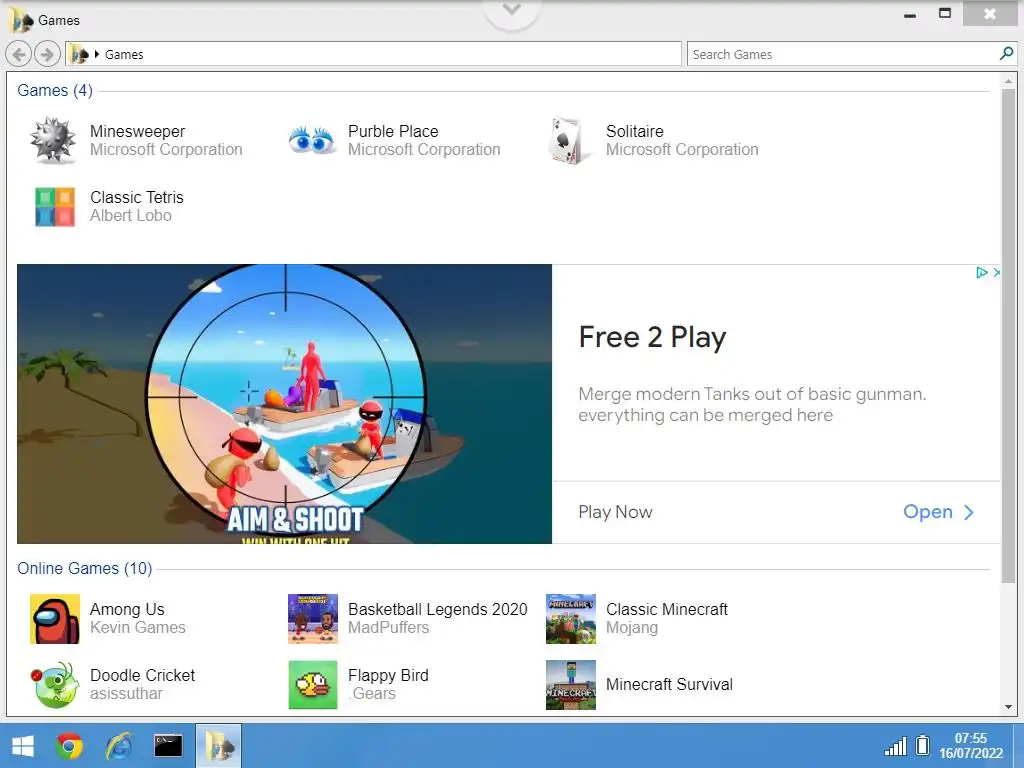Click the .Gears publisher text
This screenshot has width=1024, height=768.
[x=372, y=694]
